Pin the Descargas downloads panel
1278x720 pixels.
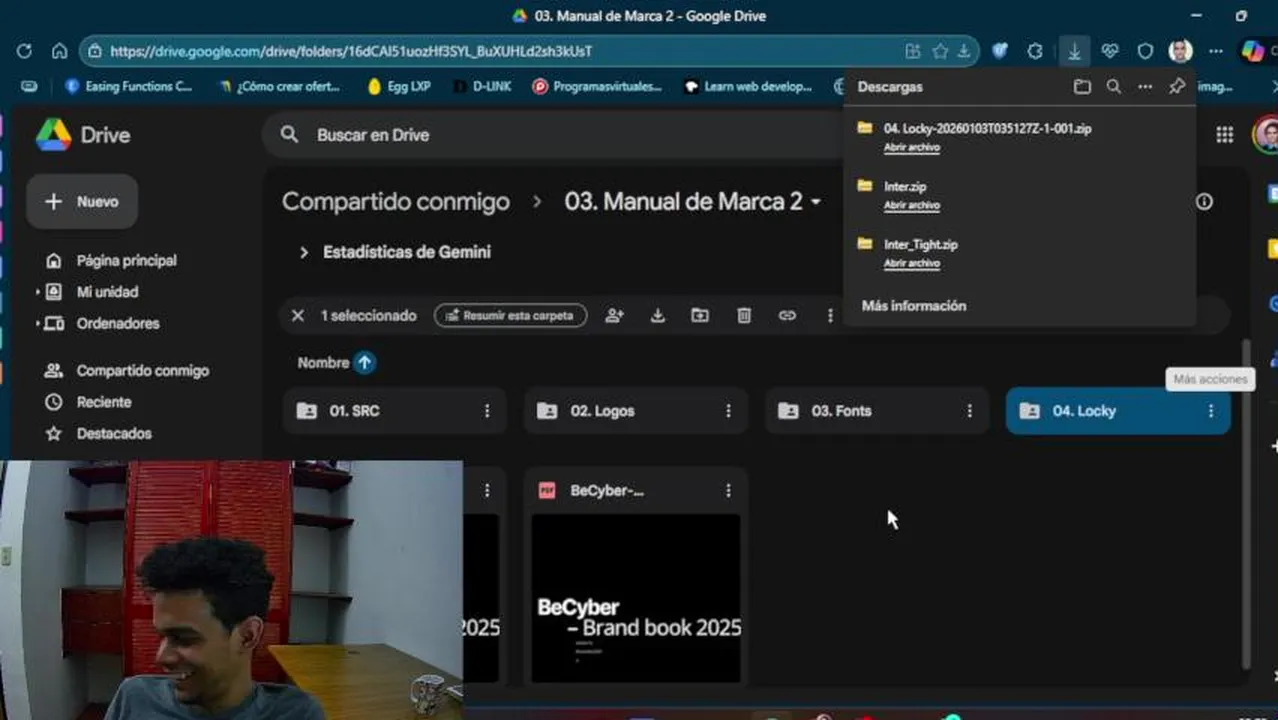tap(1177, 87)
